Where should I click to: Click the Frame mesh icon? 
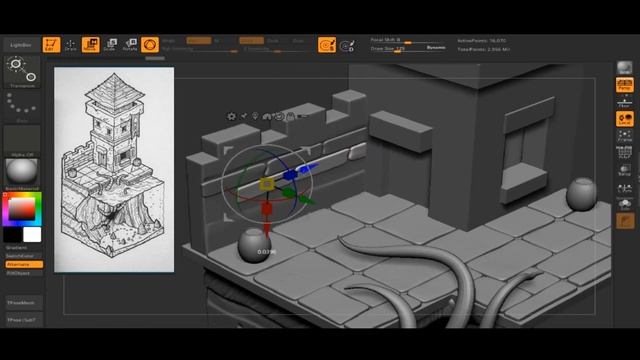pos(624,136)
